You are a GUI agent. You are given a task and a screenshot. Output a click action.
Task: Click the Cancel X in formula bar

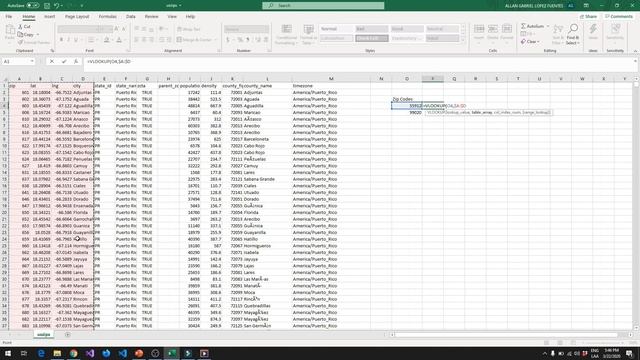point(52,61)
